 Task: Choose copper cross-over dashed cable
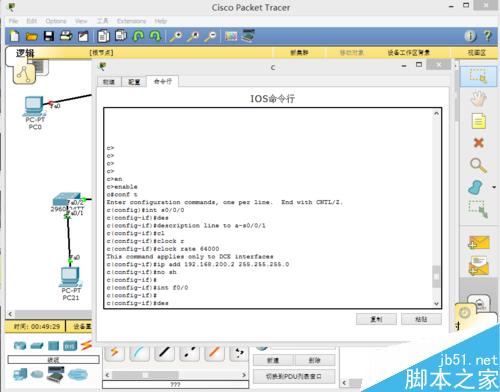click(189, 353)
